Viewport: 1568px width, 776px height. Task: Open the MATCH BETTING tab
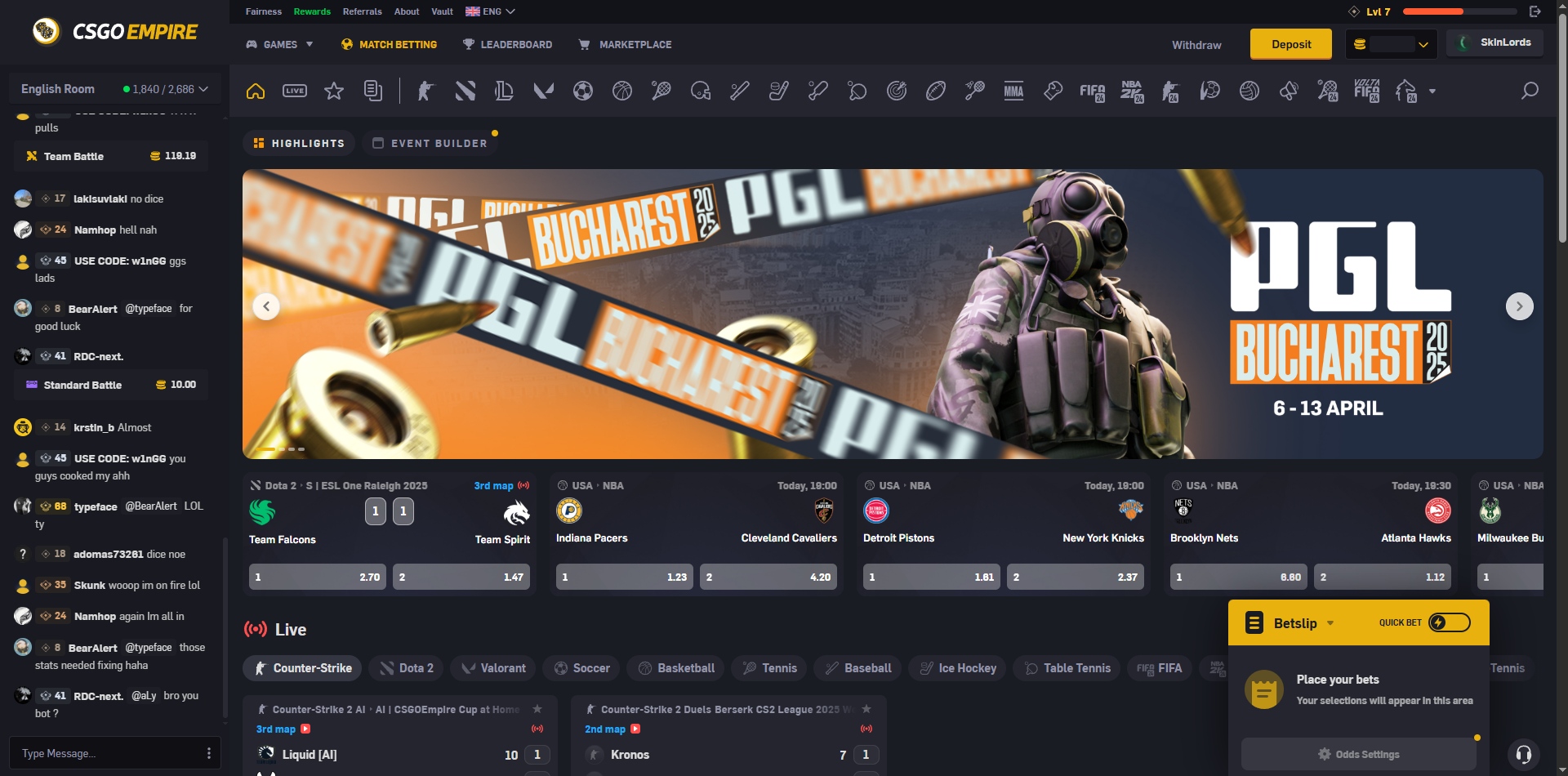pos(390,44)
